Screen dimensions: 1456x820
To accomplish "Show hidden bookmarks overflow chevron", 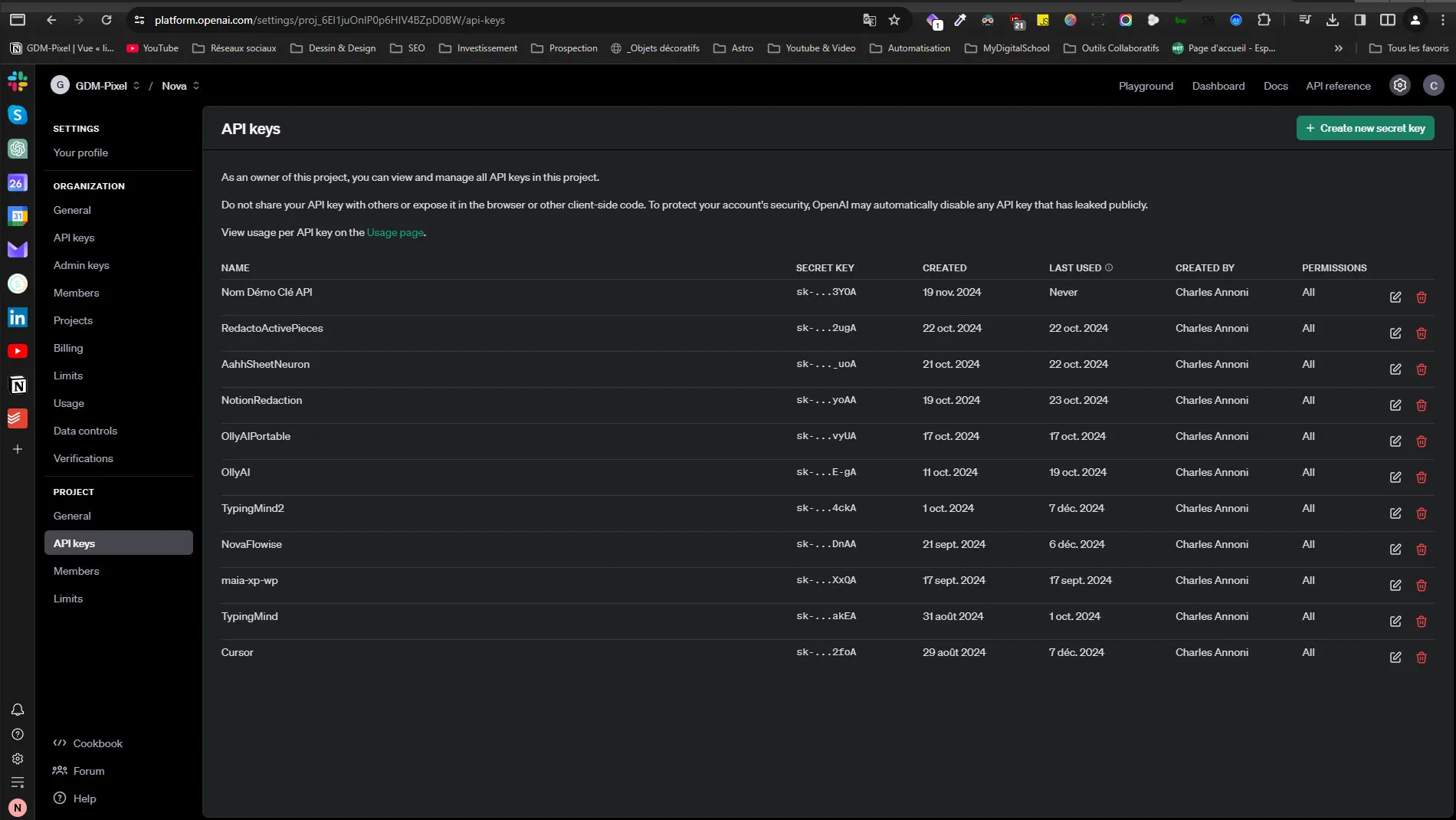I will (x=1339, y=48).
